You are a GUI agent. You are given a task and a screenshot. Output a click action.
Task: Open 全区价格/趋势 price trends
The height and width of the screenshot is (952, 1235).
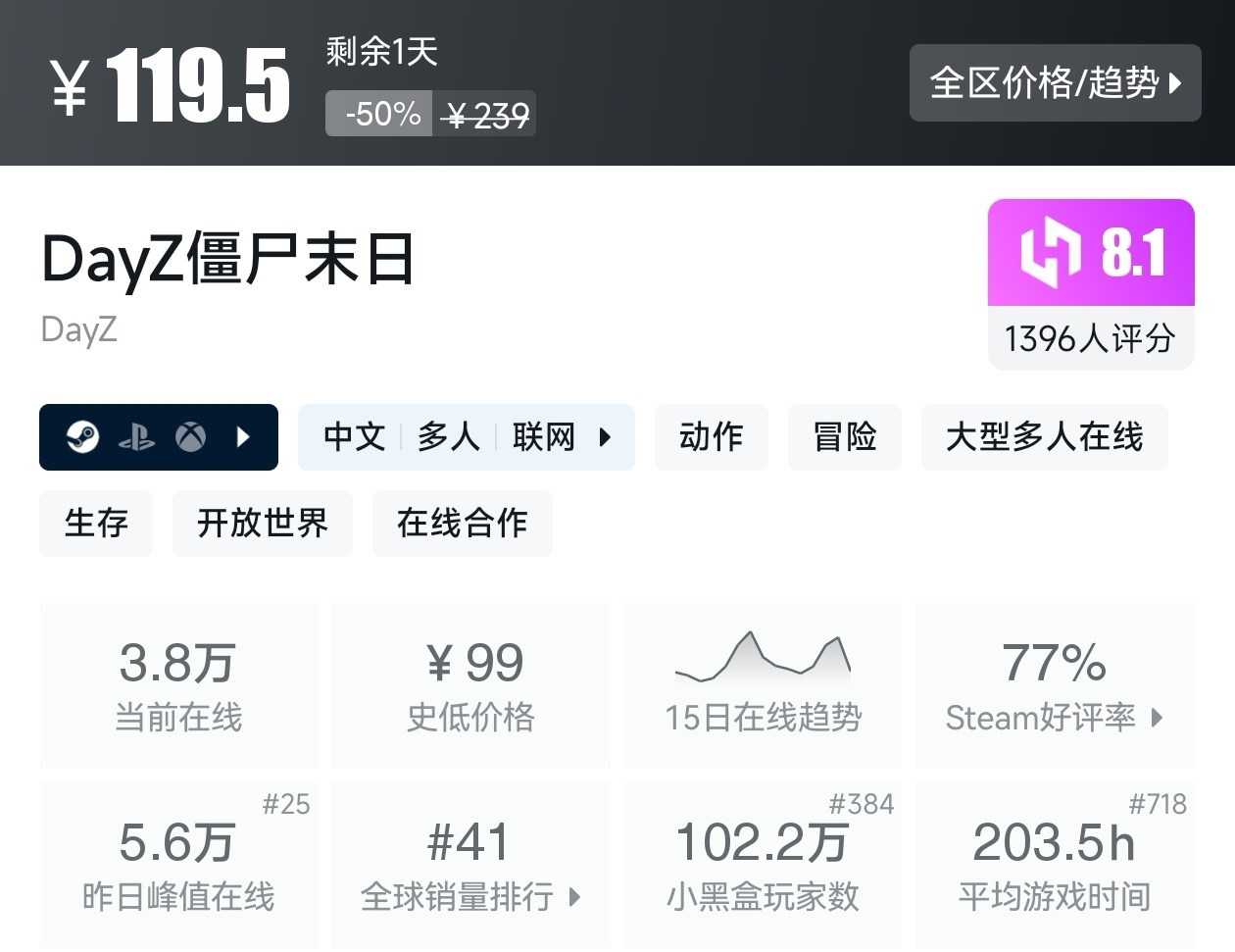(1055, 84)
